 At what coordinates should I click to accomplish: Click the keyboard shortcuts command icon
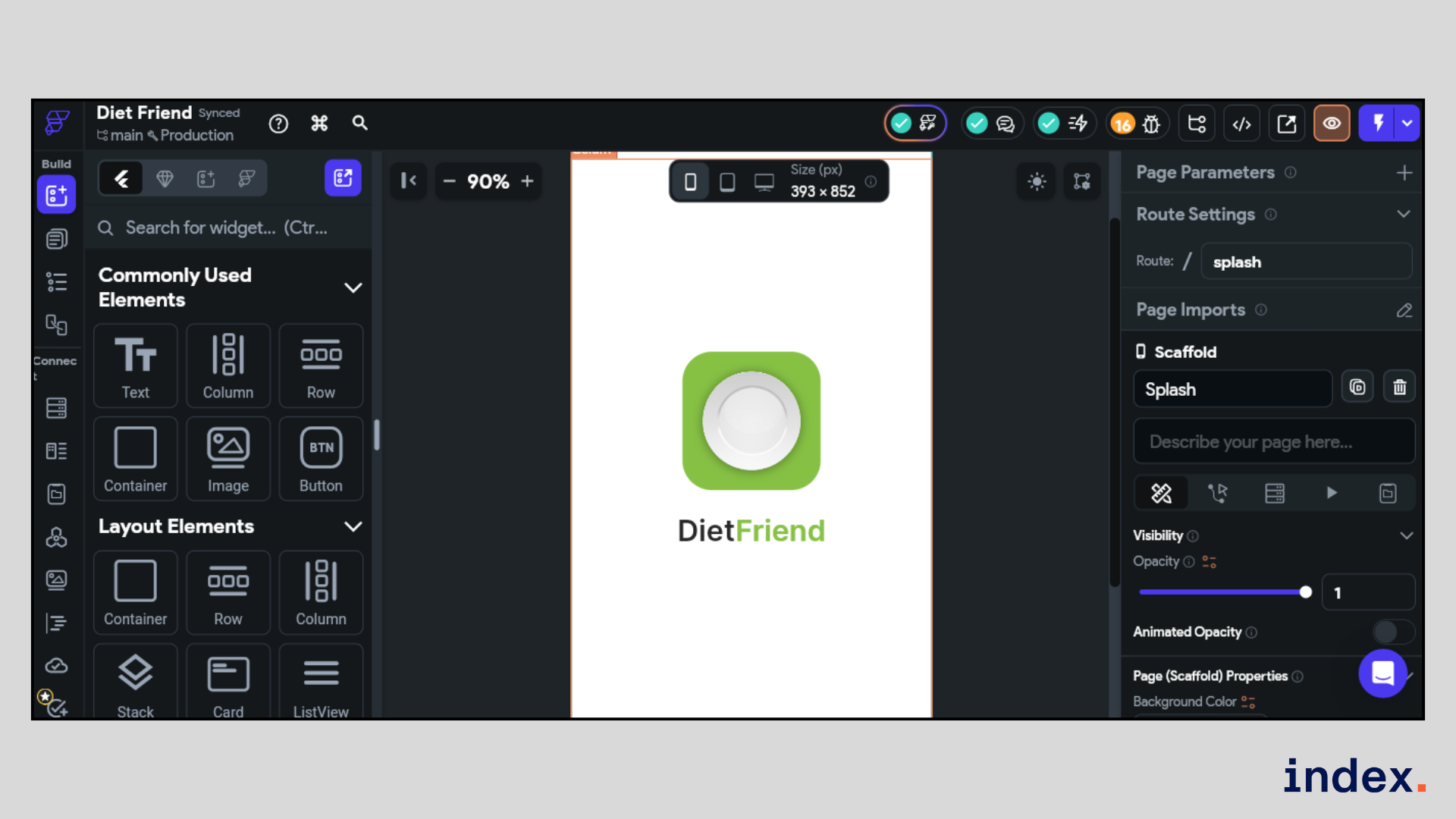coord(319,123)
